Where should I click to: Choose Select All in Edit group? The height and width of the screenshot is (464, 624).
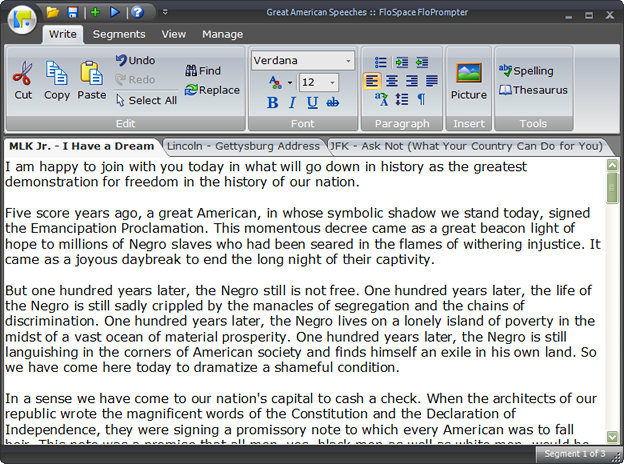146,100
